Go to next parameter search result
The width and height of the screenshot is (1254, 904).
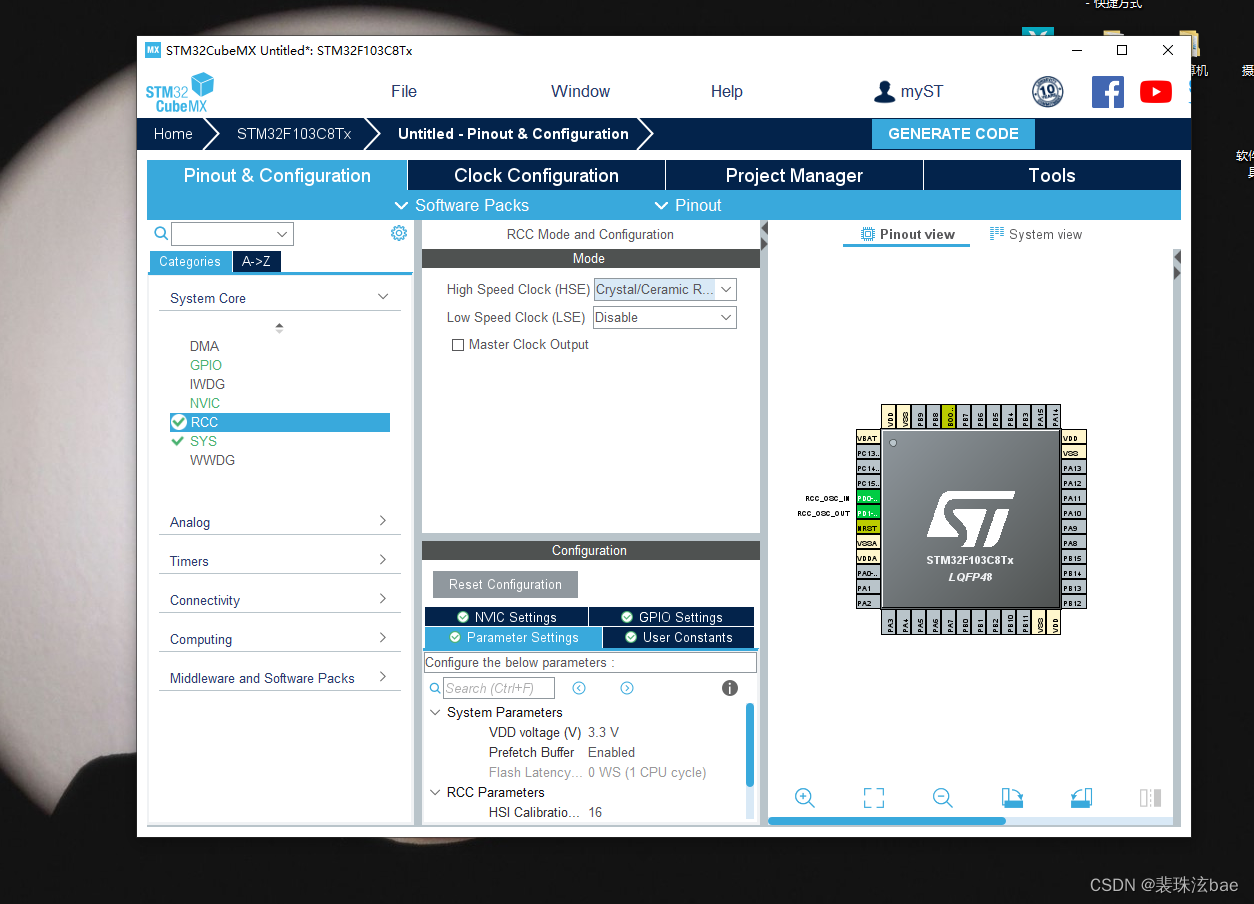tap(627, 688)
